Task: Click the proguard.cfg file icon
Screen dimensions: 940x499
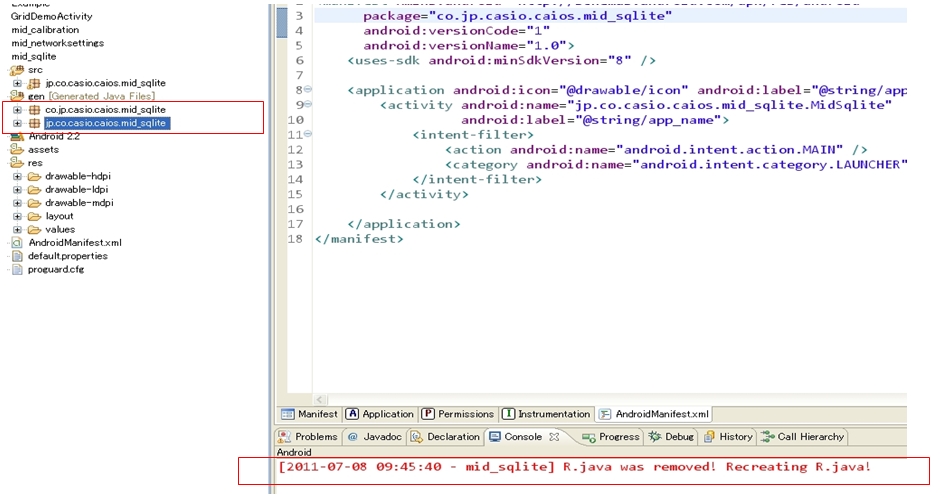Action: 17,270
